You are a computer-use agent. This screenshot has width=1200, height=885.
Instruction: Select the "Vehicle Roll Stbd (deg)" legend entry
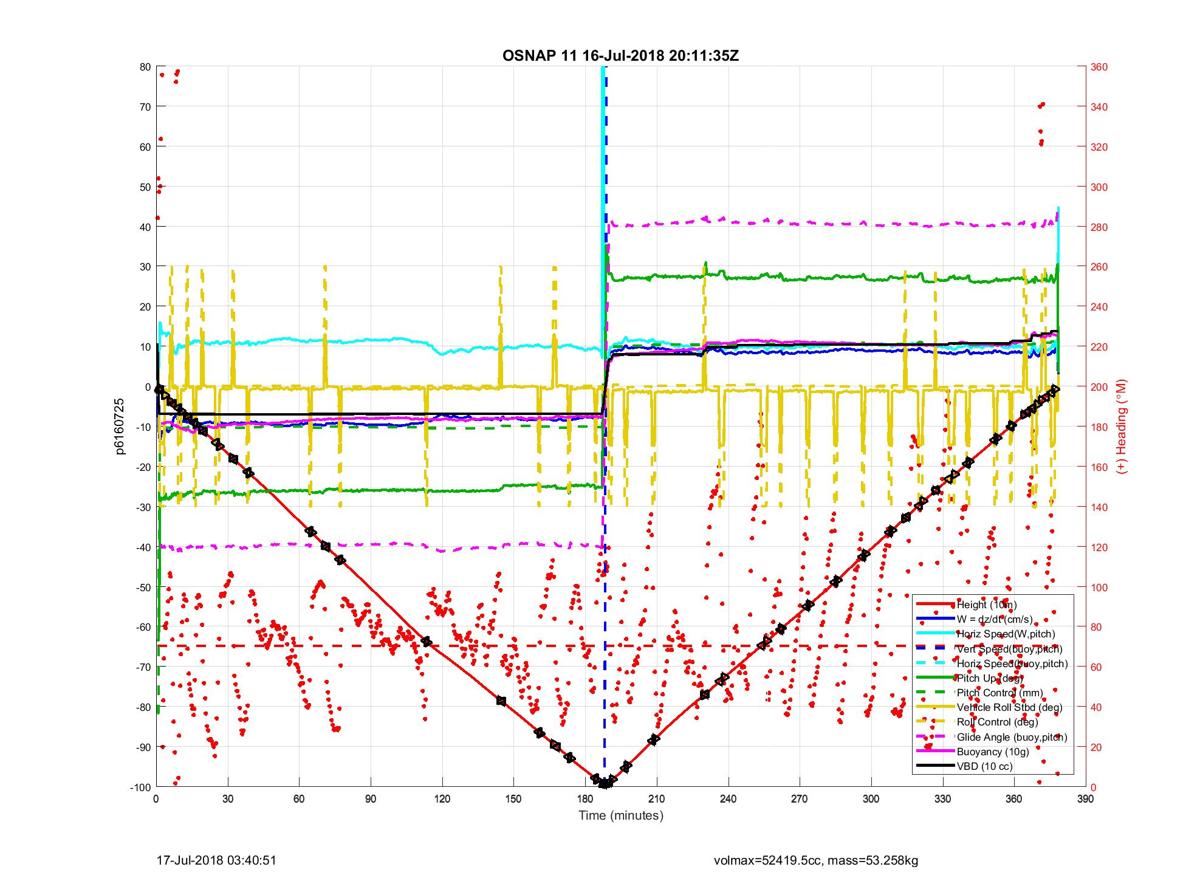pyautogui.click(x=1011, y=707)
